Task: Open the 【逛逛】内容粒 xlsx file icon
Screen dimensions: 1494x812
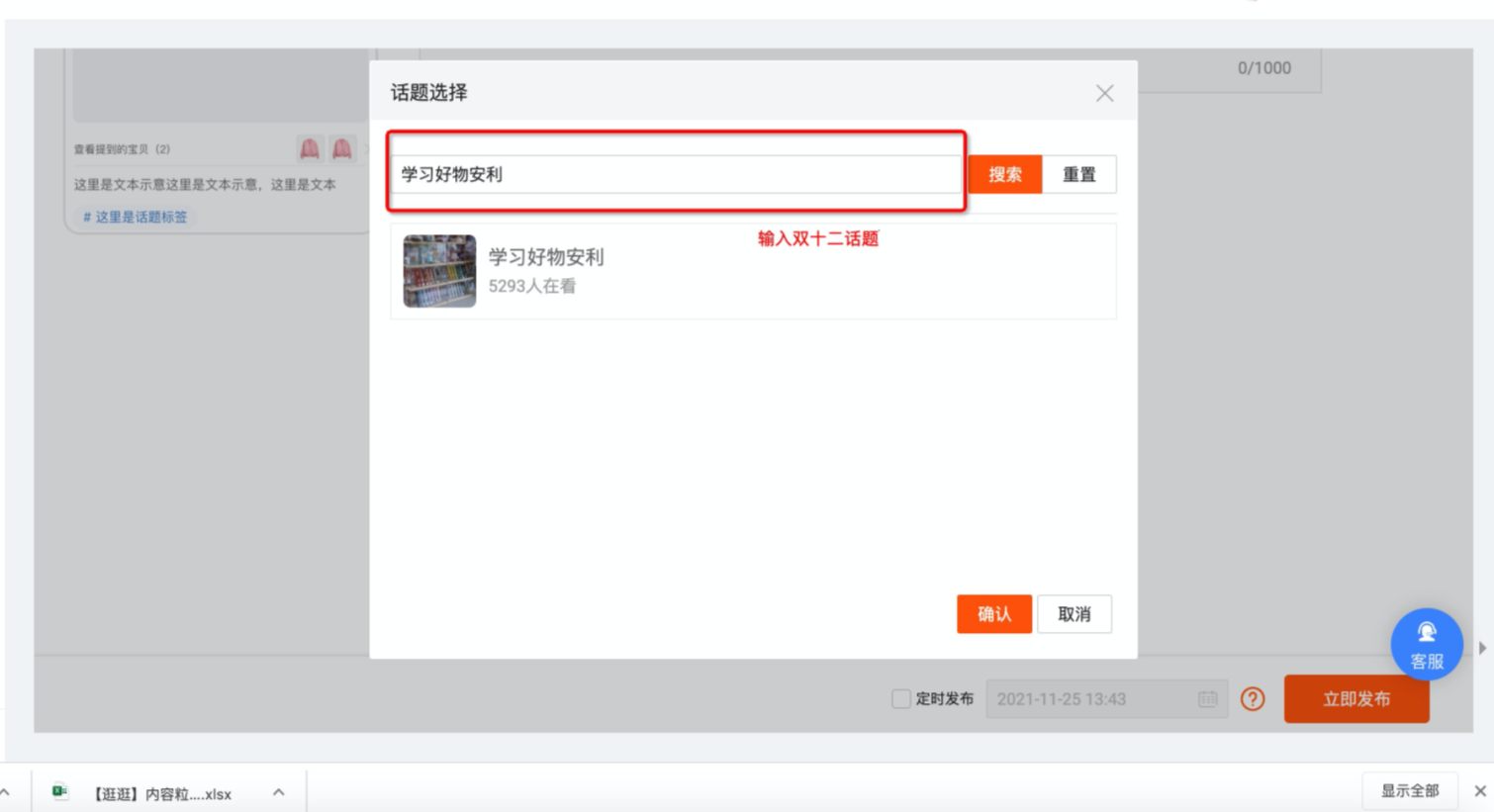Action: tap(60, 791)
